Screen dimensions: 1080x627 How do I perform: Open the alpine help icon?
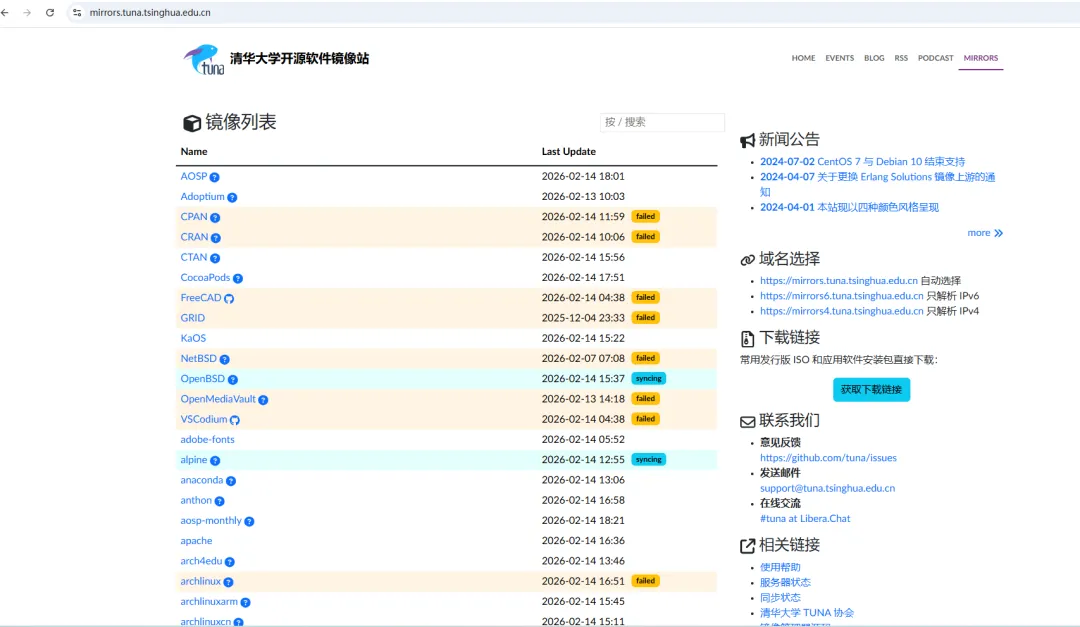click(x=215, y=460)
